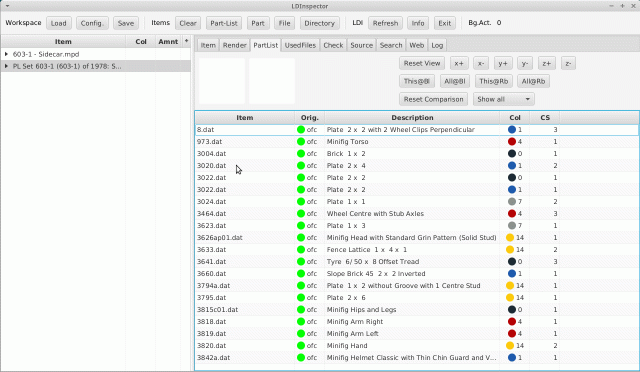Image resolution: width=640 pixels, height=372 pixels.
Task: Sort by the Description column header
Action: (x=412, y=118)
